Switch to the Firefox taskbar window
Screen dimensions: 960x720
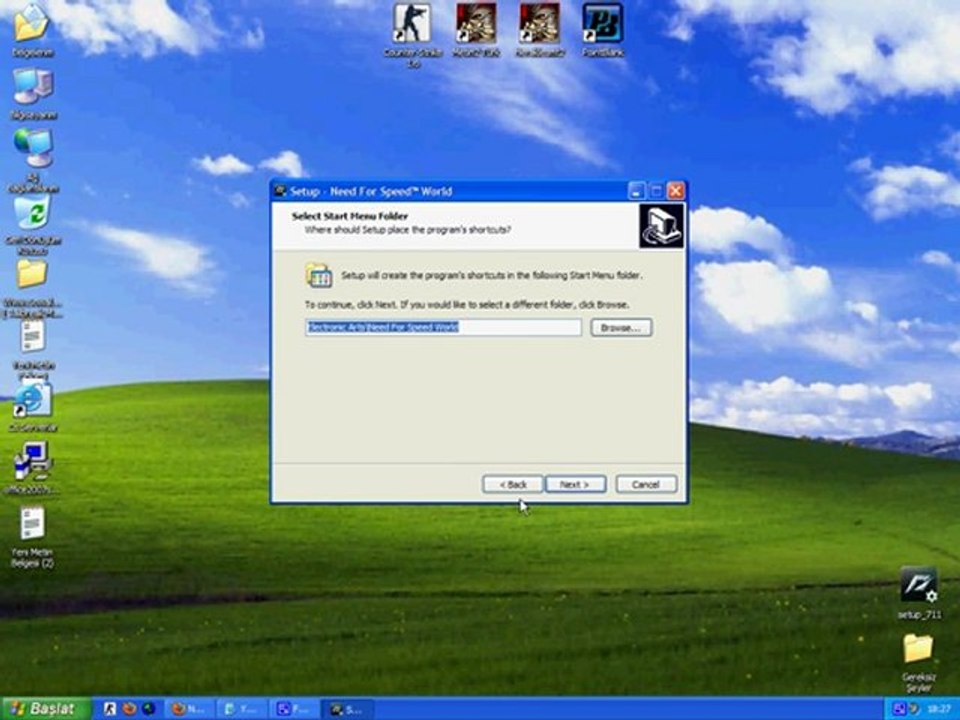[x=189, y=709]
